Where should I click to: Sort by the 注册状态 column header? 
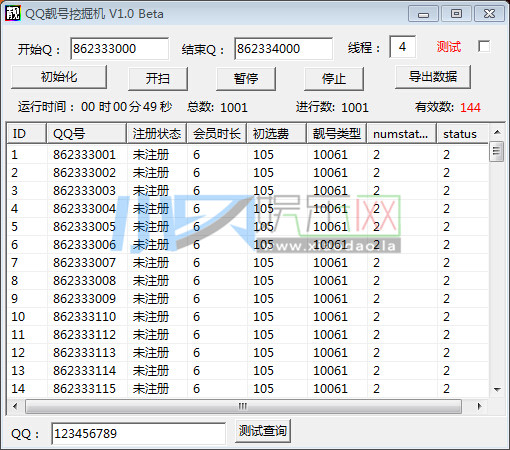click(157, 134)
